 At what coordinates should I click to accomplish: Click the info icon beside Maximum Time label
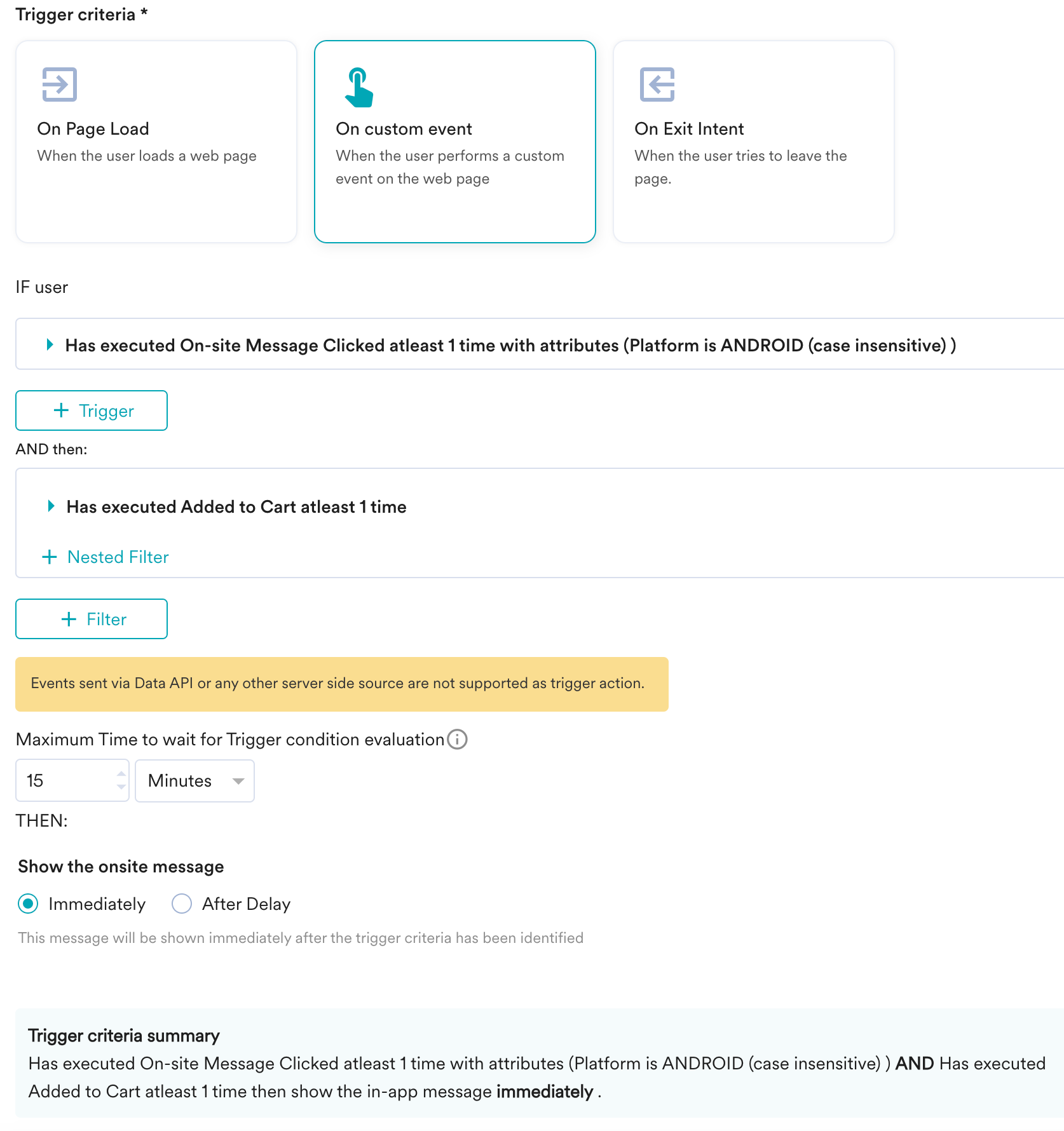click(457, 740)
